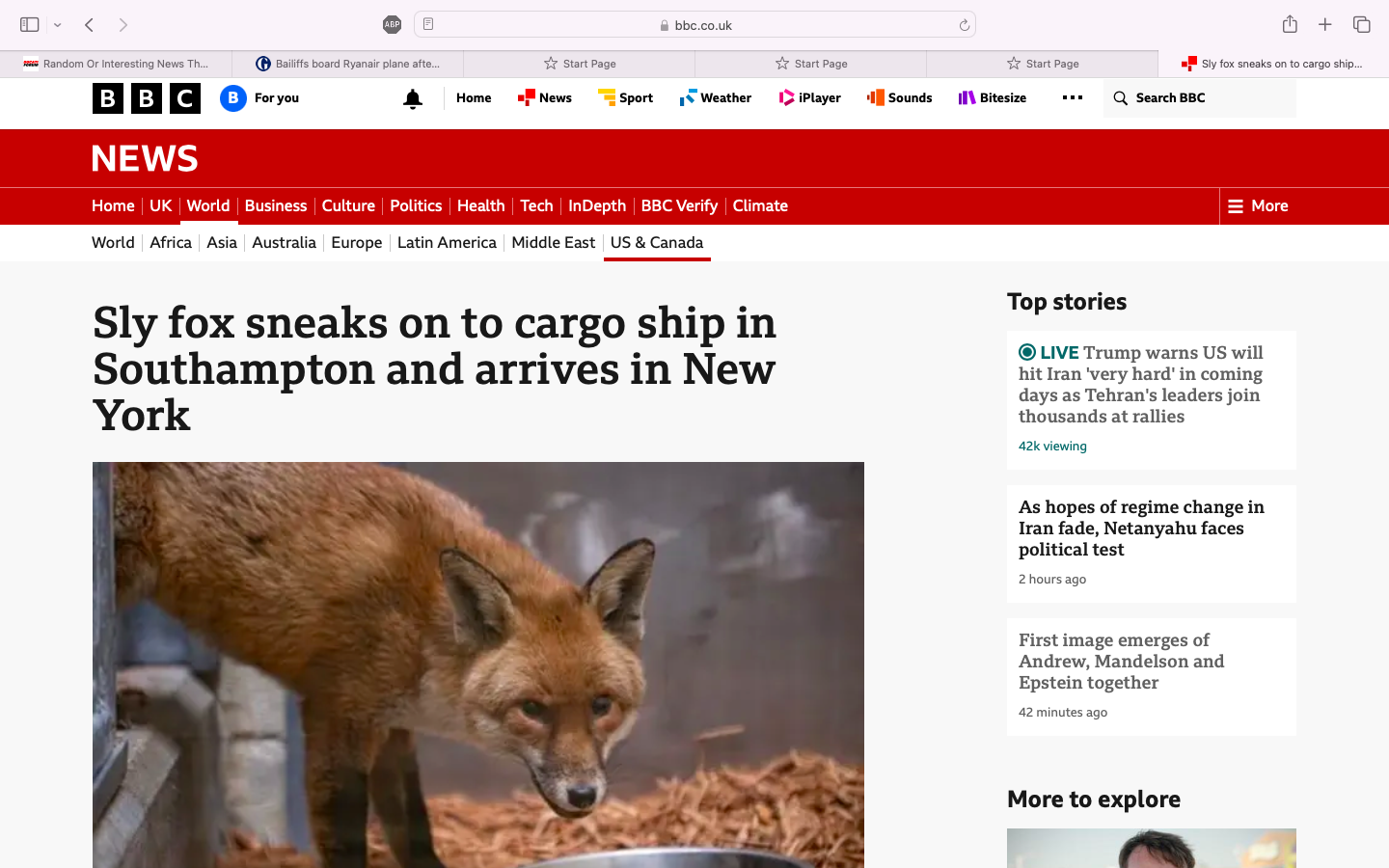Image resolution: width=1389 pixels, height=868 pixels.
Task: Open the chevron dropdown beside the sidebar button
Action: (x=56, y=24)
